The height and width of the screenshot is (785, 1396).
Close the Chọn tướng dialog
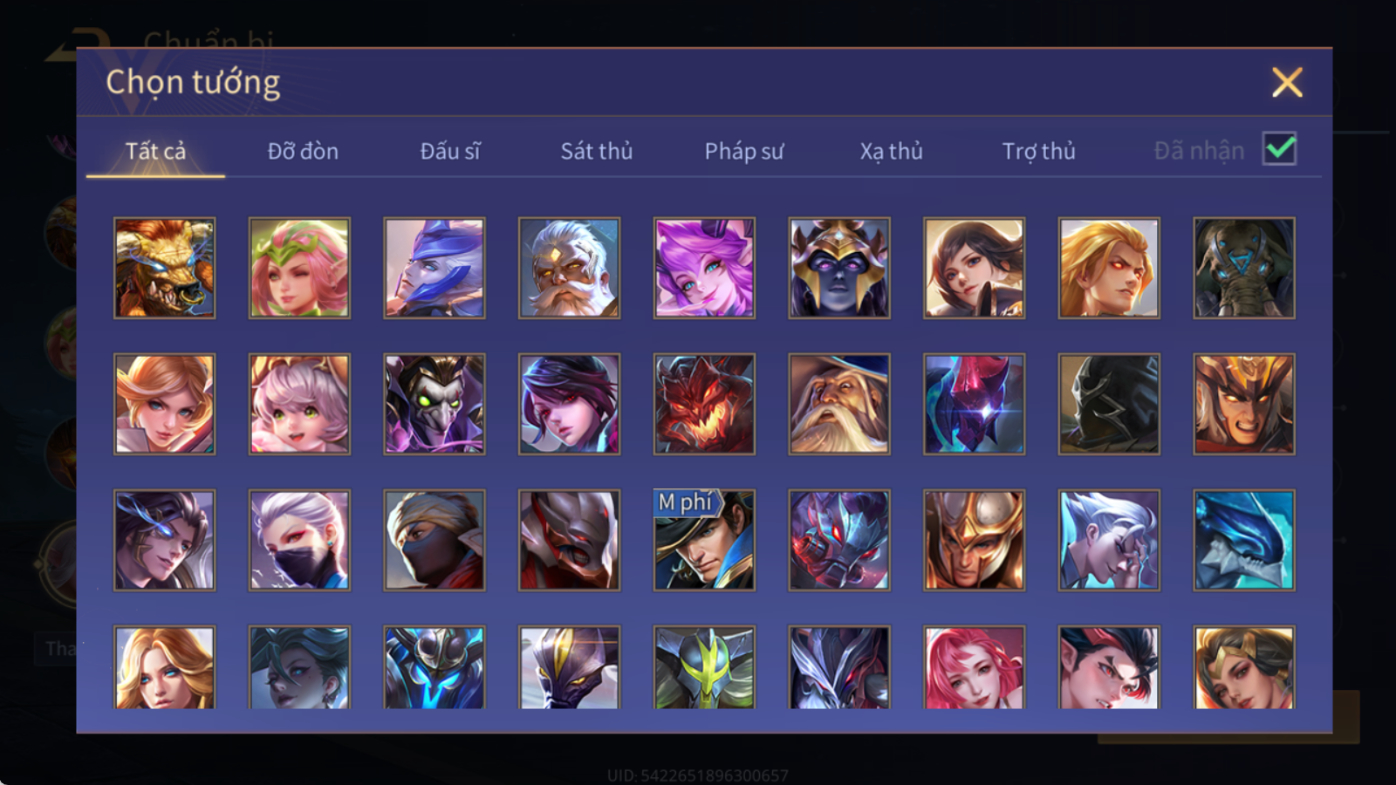[1287, 82]
